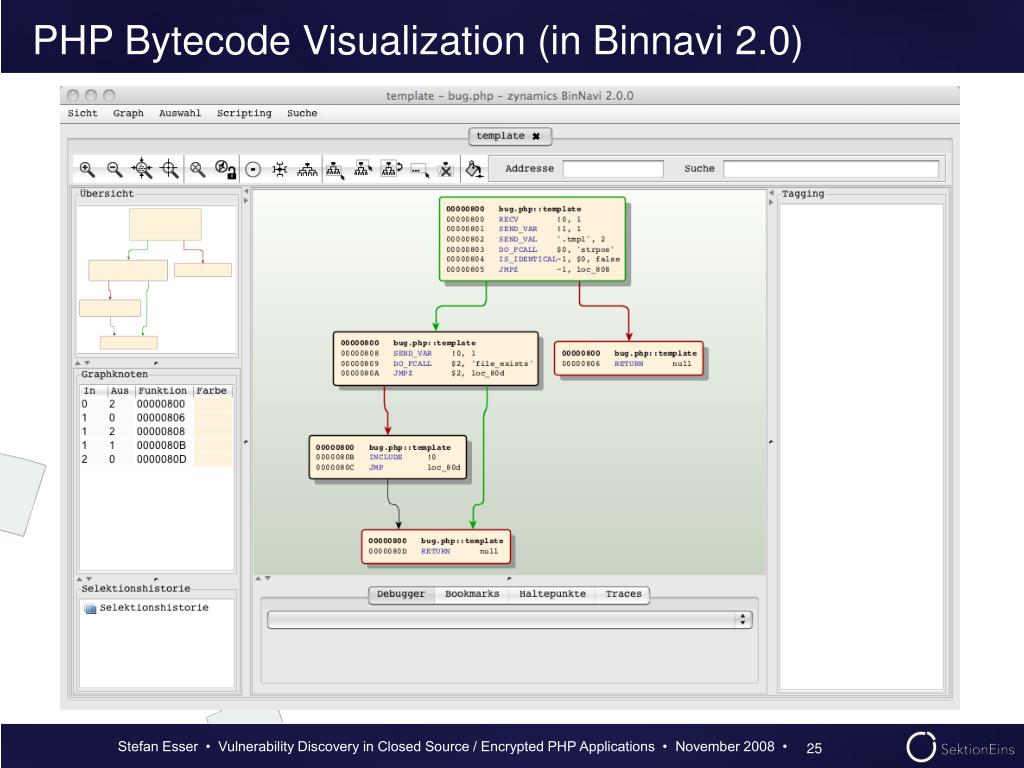This screenshot has width=1024, height=768.
Task: Click the graph node with INCLUDE instruction
Action: (x=388, y=457)
